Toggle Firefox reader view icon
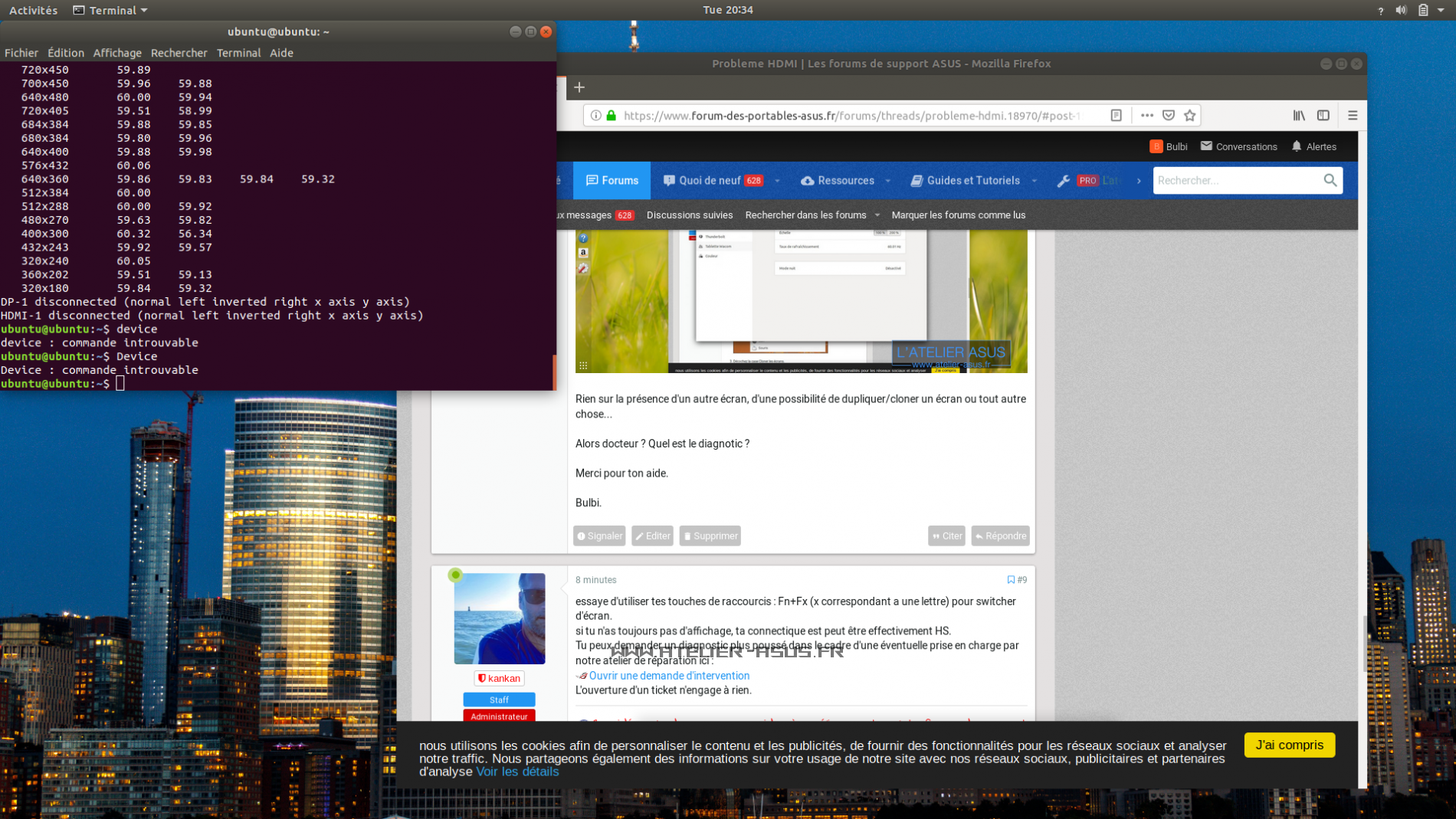This screenshot has height=819, width=1456. [x=1116, y=116]
